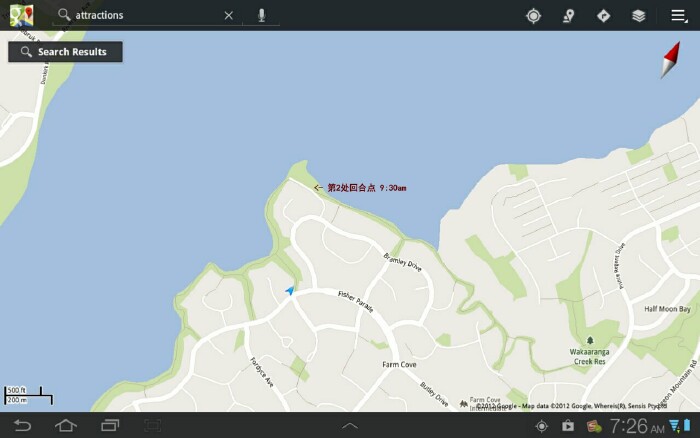Clear the attractions search text
The height and width of the screenshot is (438, 700).
[x=229, y=16]
